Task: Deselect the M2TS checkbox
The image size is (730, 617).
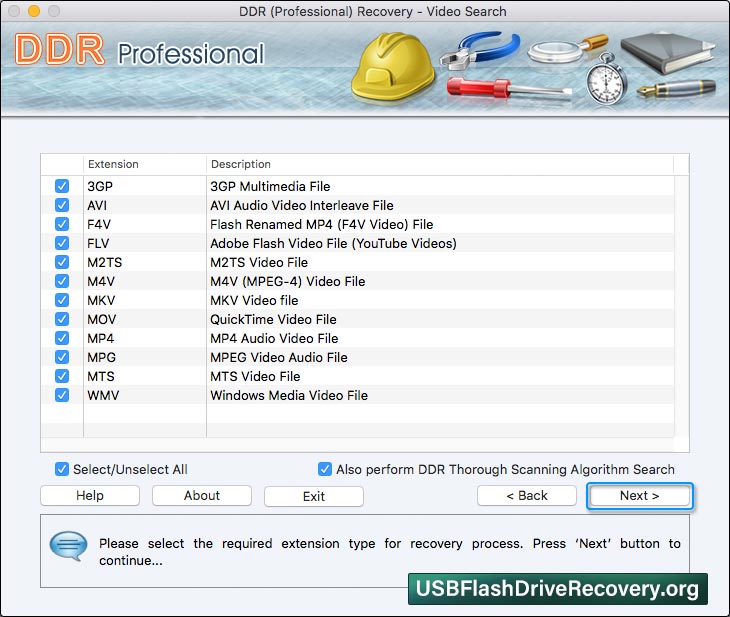Action: tap(61, 262)
